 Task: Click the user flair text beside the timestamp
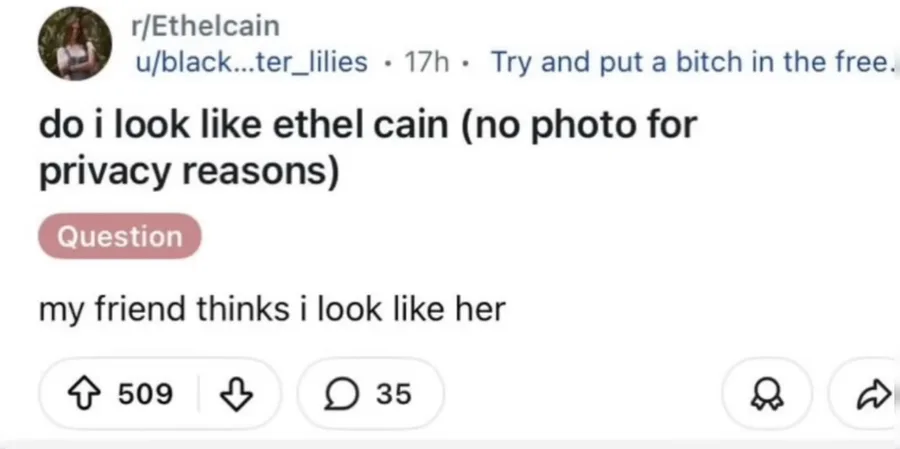(x=690, y=62)
